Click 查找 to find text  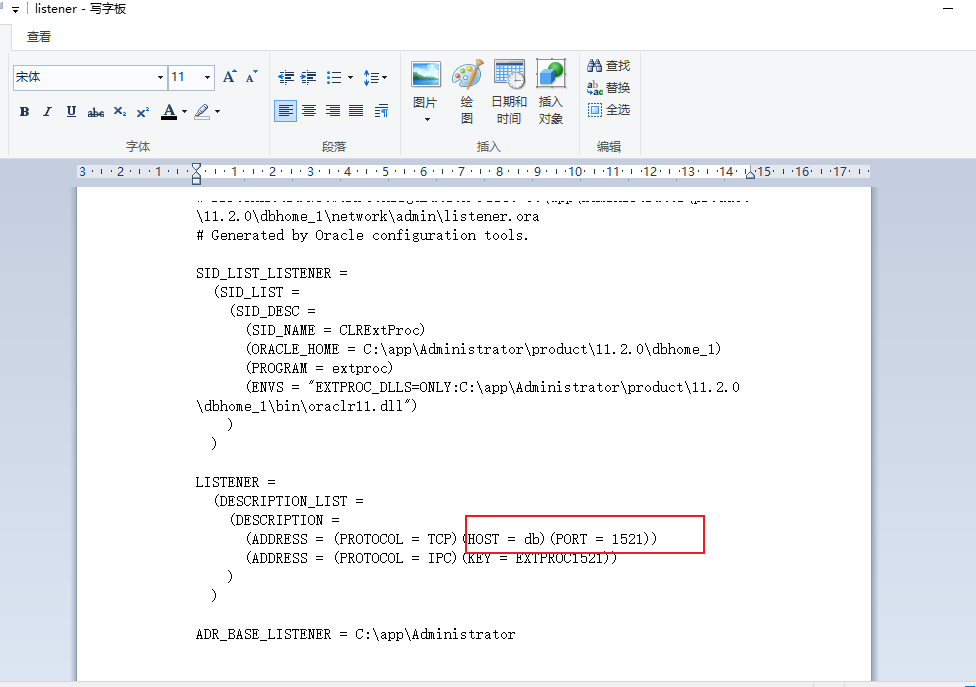609,66
